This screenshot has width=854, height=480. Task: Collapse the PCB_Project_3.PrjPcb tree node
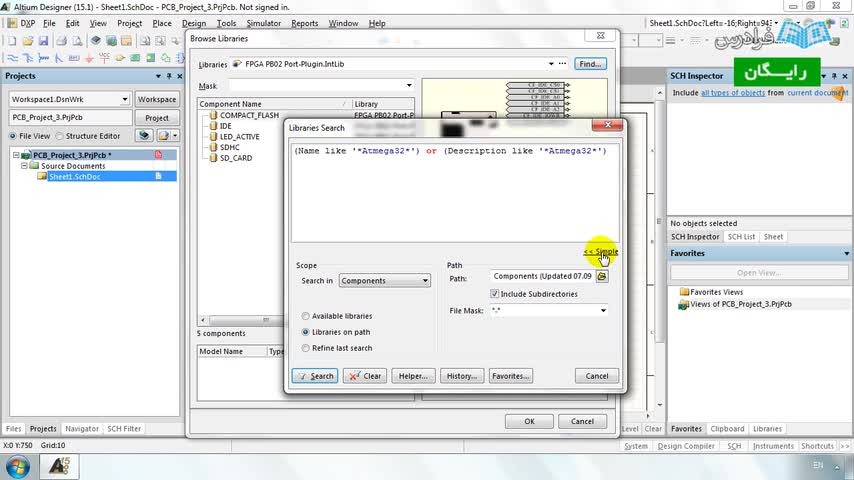(x=16, y=155)
